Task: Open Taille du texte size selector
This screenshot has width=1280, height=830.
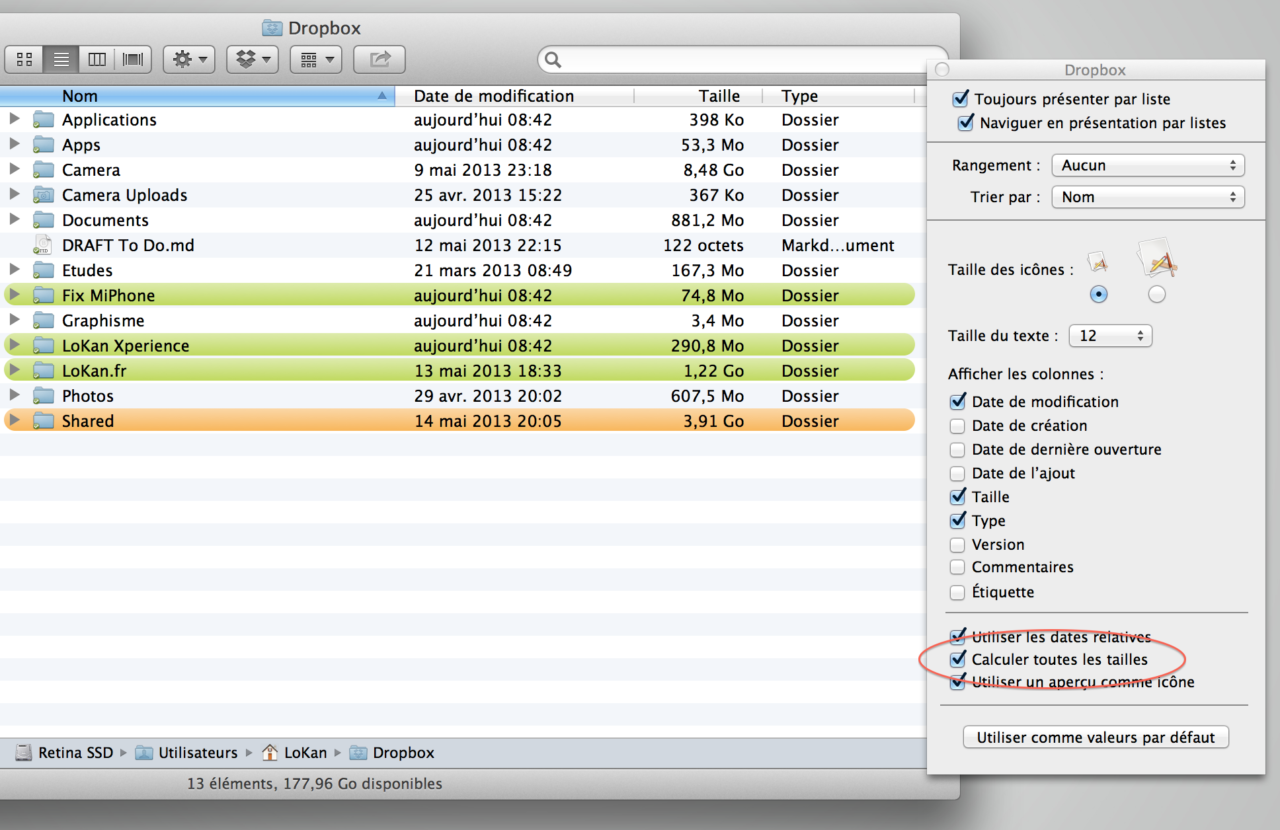Action: click(1110, 336)
